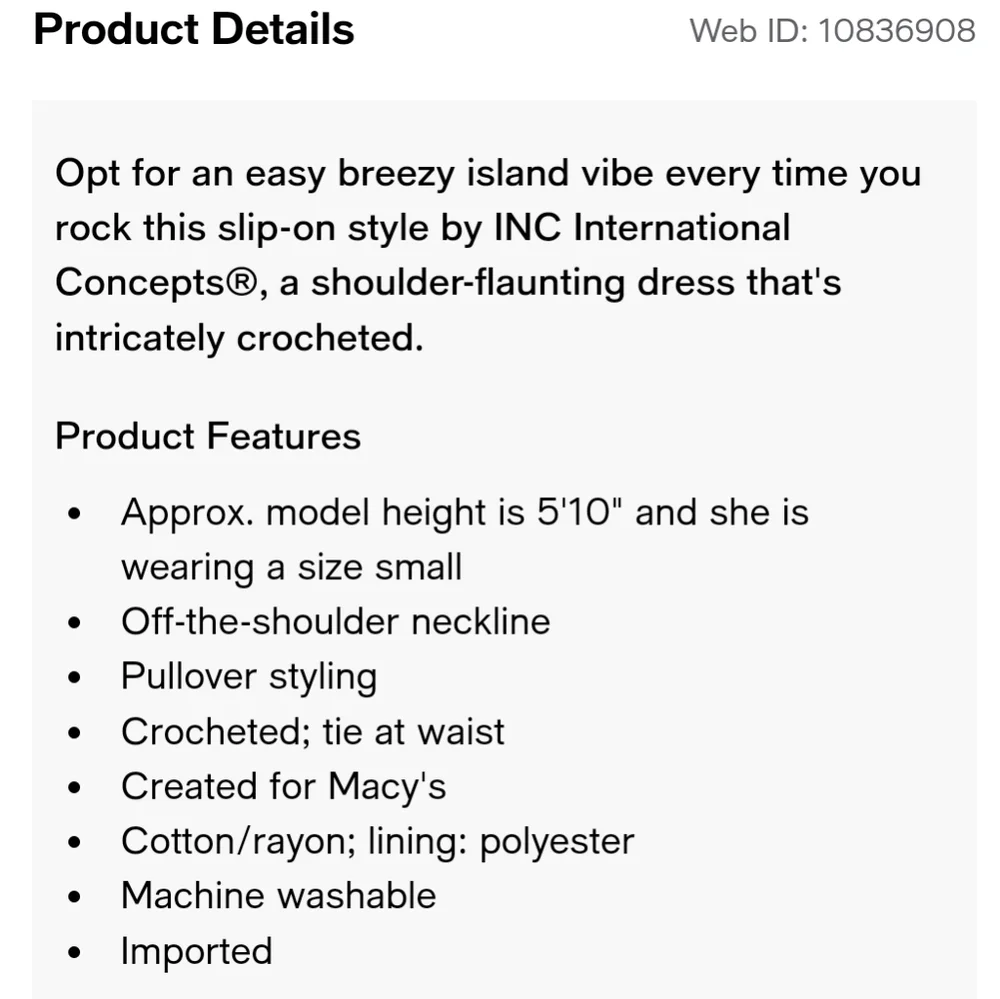1000x999 pixels.
Task: Click the Product Details heading
Action: (x=194, y=30)
